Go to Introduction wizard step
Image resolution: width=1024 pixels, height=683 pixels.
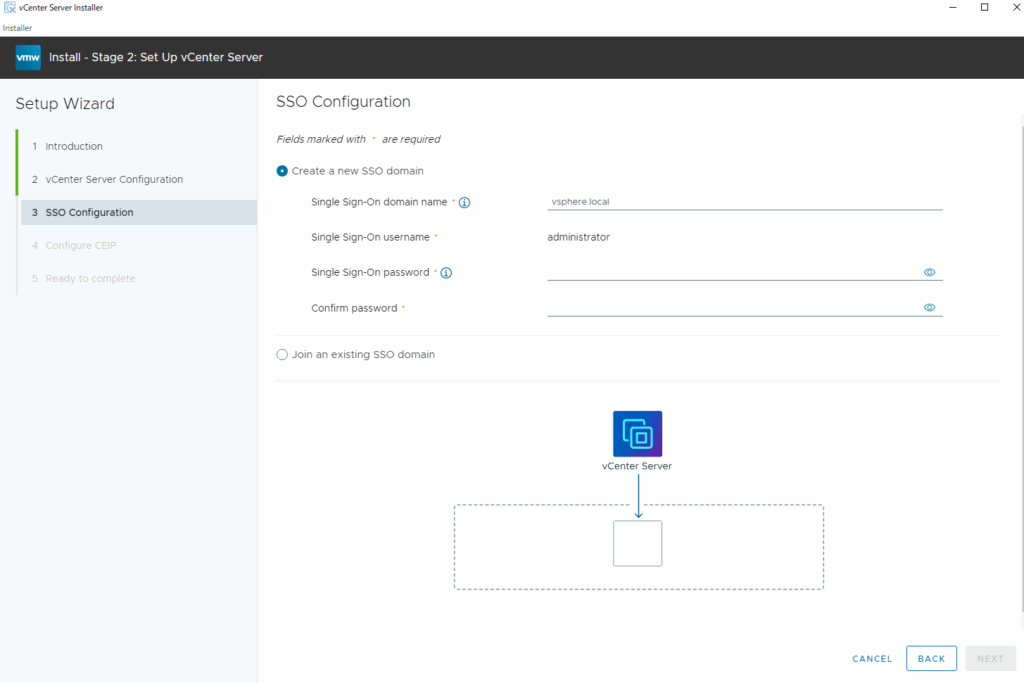pyautogui.click(x=74, y=147)
